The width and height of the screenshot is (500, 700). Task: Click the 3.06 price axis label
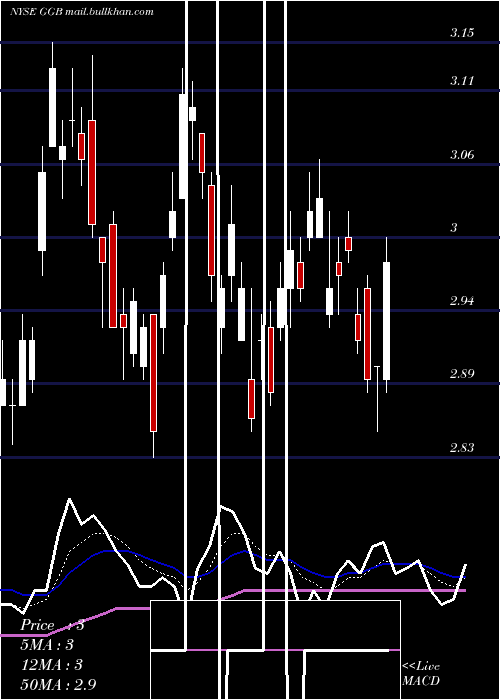462,155
